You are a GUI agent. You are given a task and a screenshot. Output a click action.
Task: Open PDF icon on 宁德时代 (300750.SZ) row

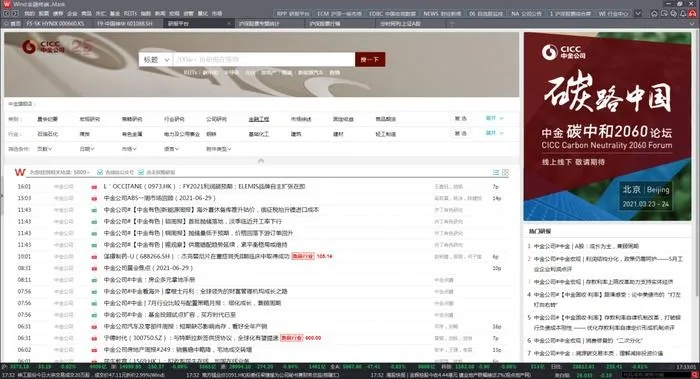point(94,339)
